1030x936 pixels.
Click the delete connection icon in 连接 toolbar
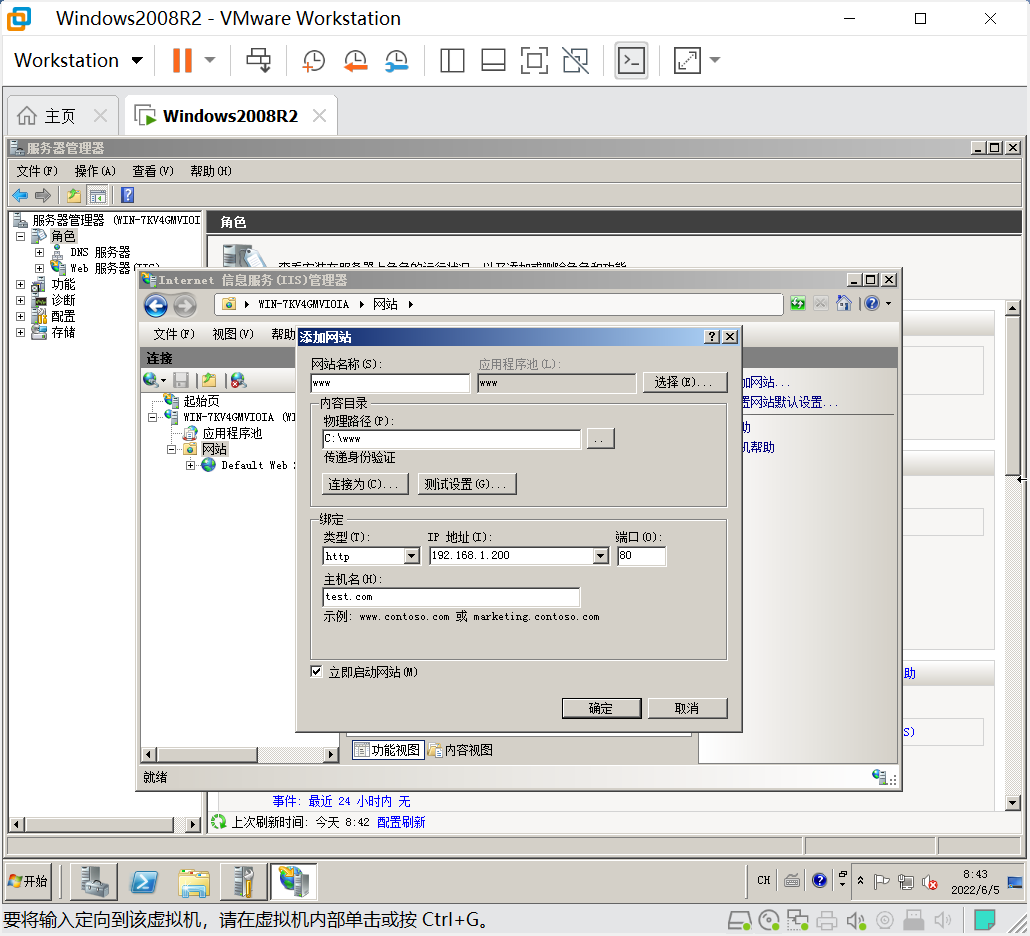(238, 380)
